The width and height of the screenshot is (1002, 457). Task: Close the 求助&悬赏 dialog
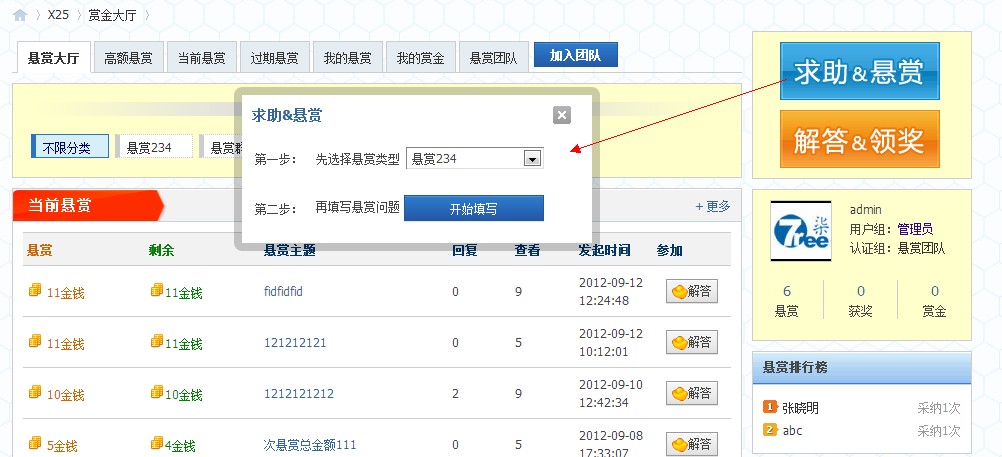point(562,115)
